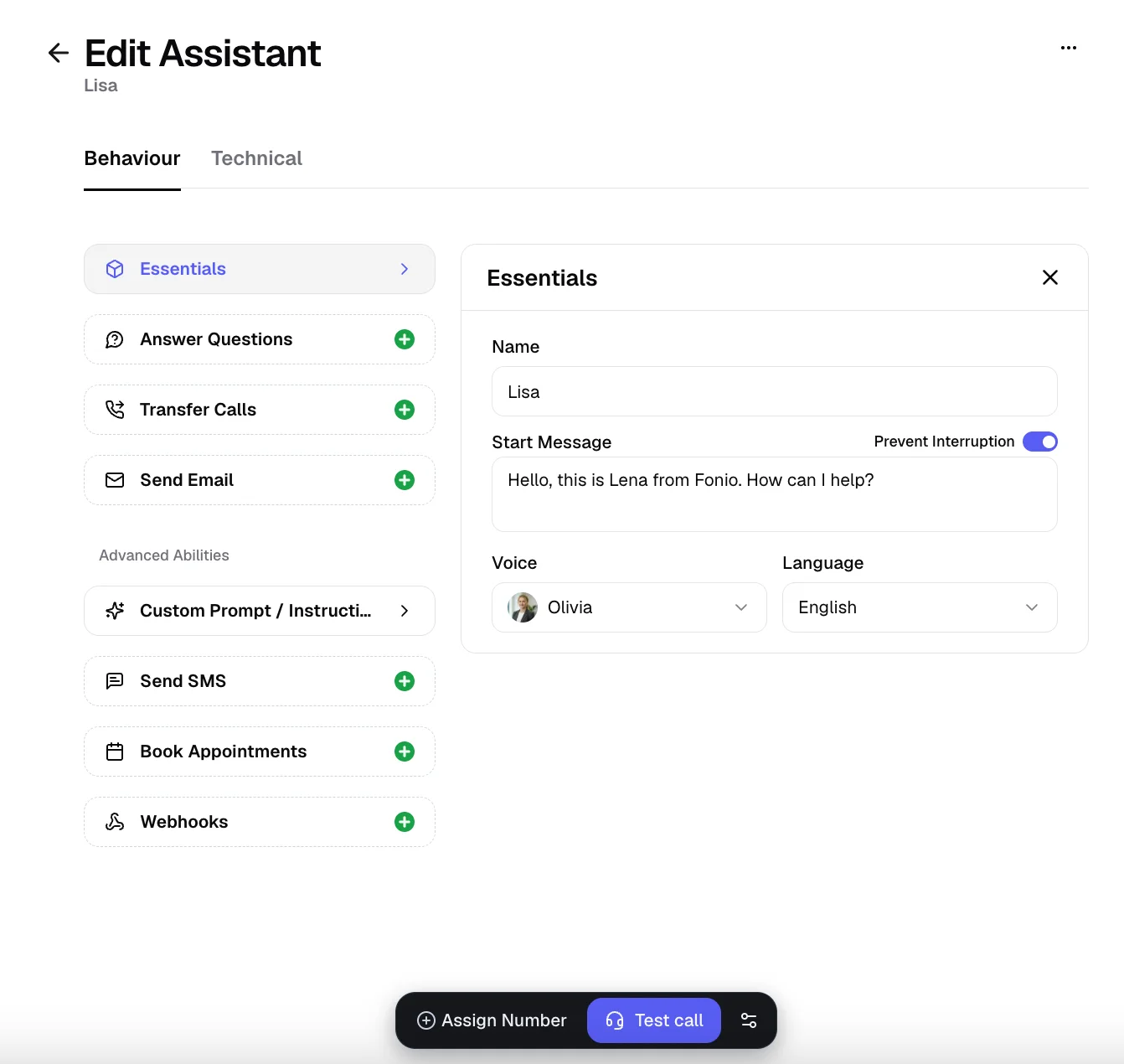Screen dimensions: 1124x1064
Task: Toggle the Prevent Interruption switch
Action: click(x=1040, y=442)
